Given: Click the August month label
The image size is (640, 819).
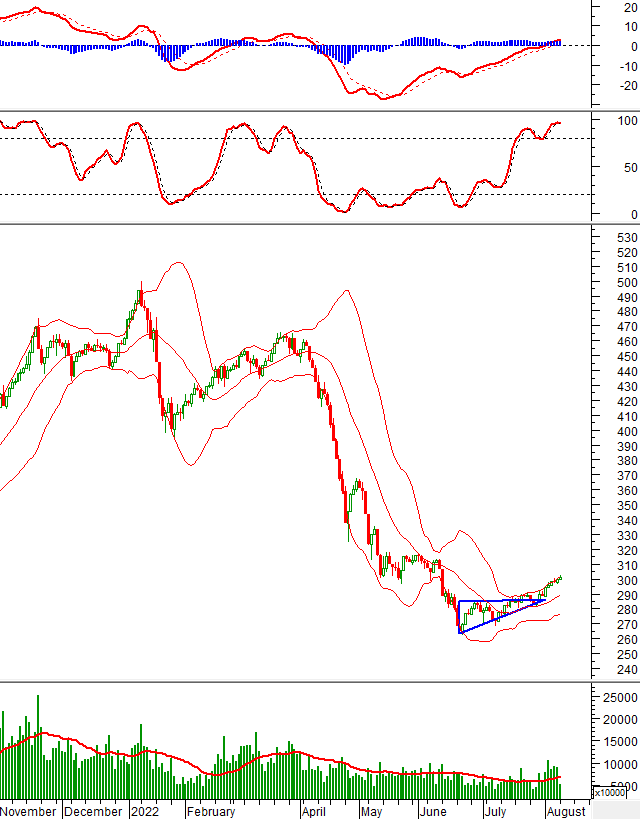Looking at the screenshot, I should coord(566,811).
